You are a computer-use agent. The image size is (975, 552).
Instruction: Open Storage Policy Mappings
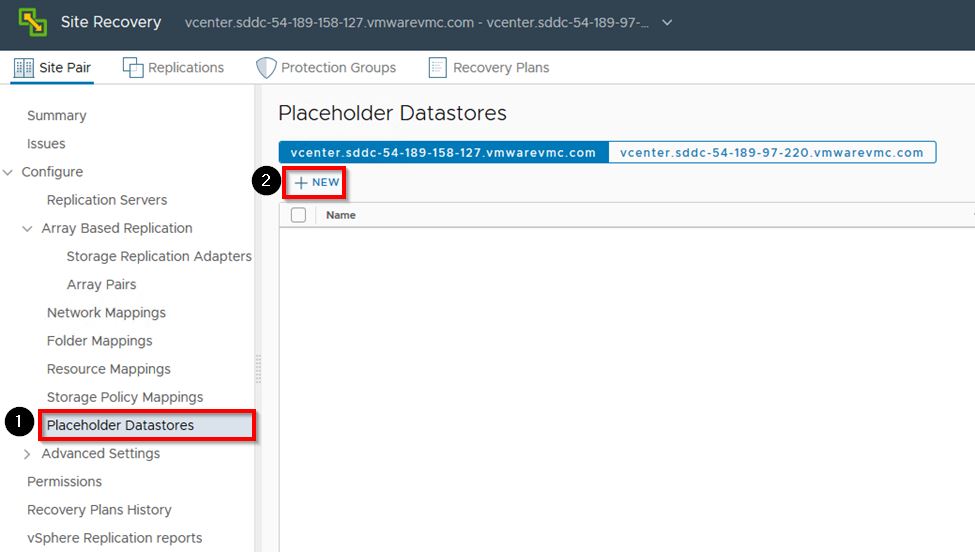(x=125, y=397)
